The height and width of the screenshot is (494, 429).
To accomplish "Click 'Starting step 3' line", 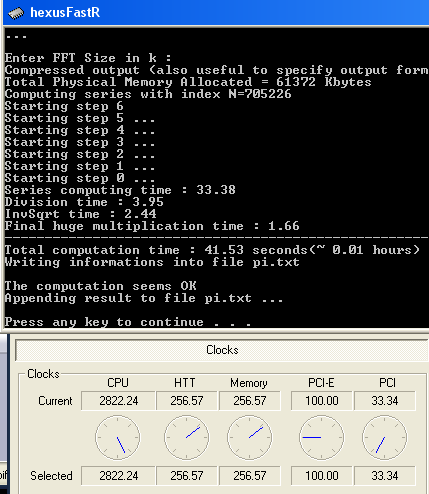I will [x=80, y=142].
